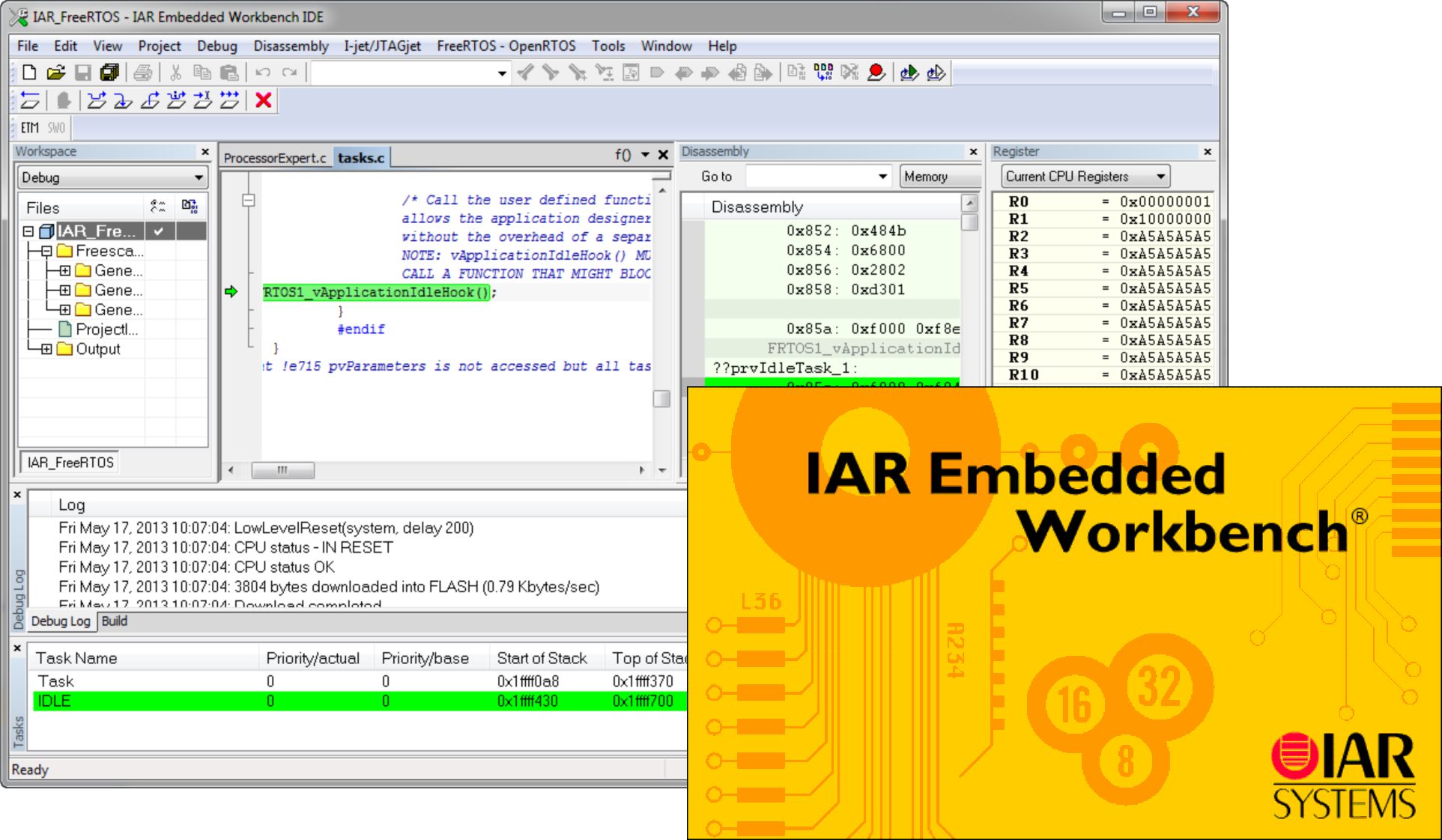Click the ??prvIdleTask_1: disassembly label

[x=785, y=368]
